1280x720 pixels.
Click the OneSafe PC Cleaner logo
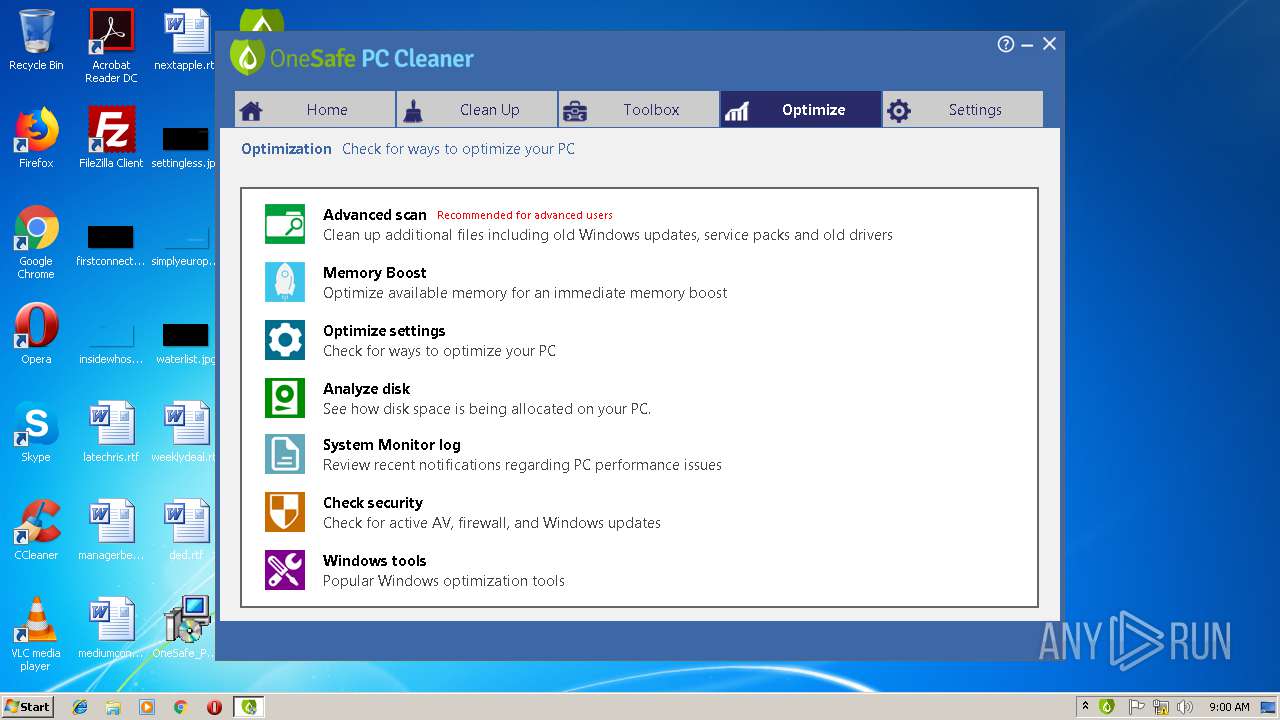click(x=352, y=57)
